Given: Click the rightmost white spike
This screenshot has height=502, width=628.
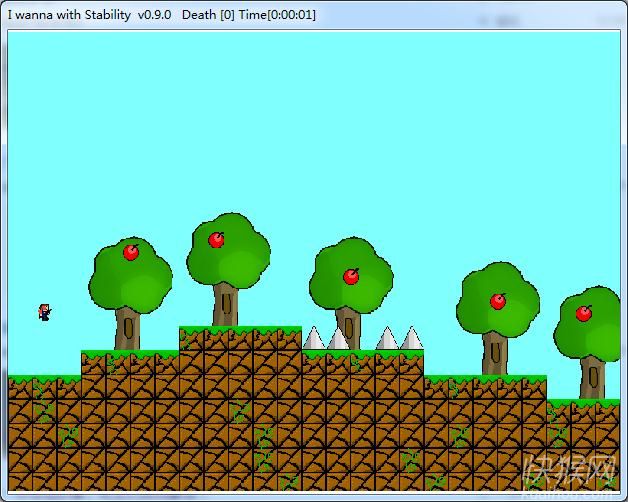Looking at the screenshot, I should click(412, 338).
